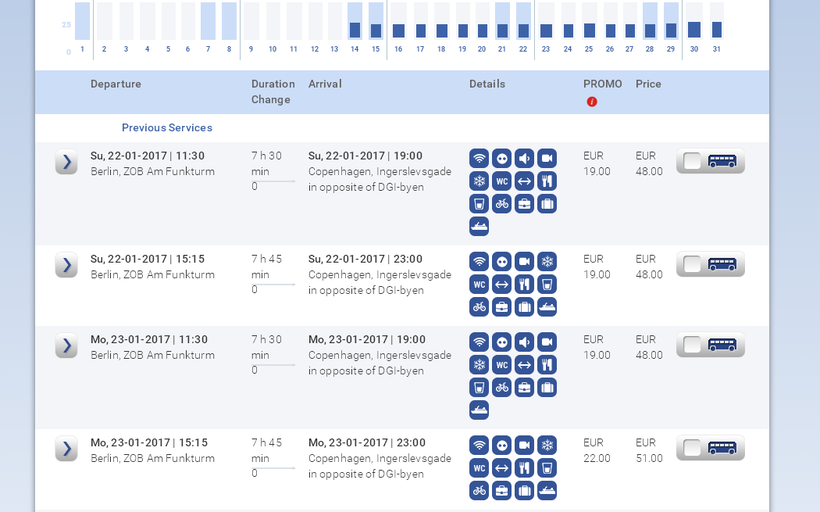Click the WiFi icon on the first trip
This screenshot has width=820, height=512.
pos(479,158)
